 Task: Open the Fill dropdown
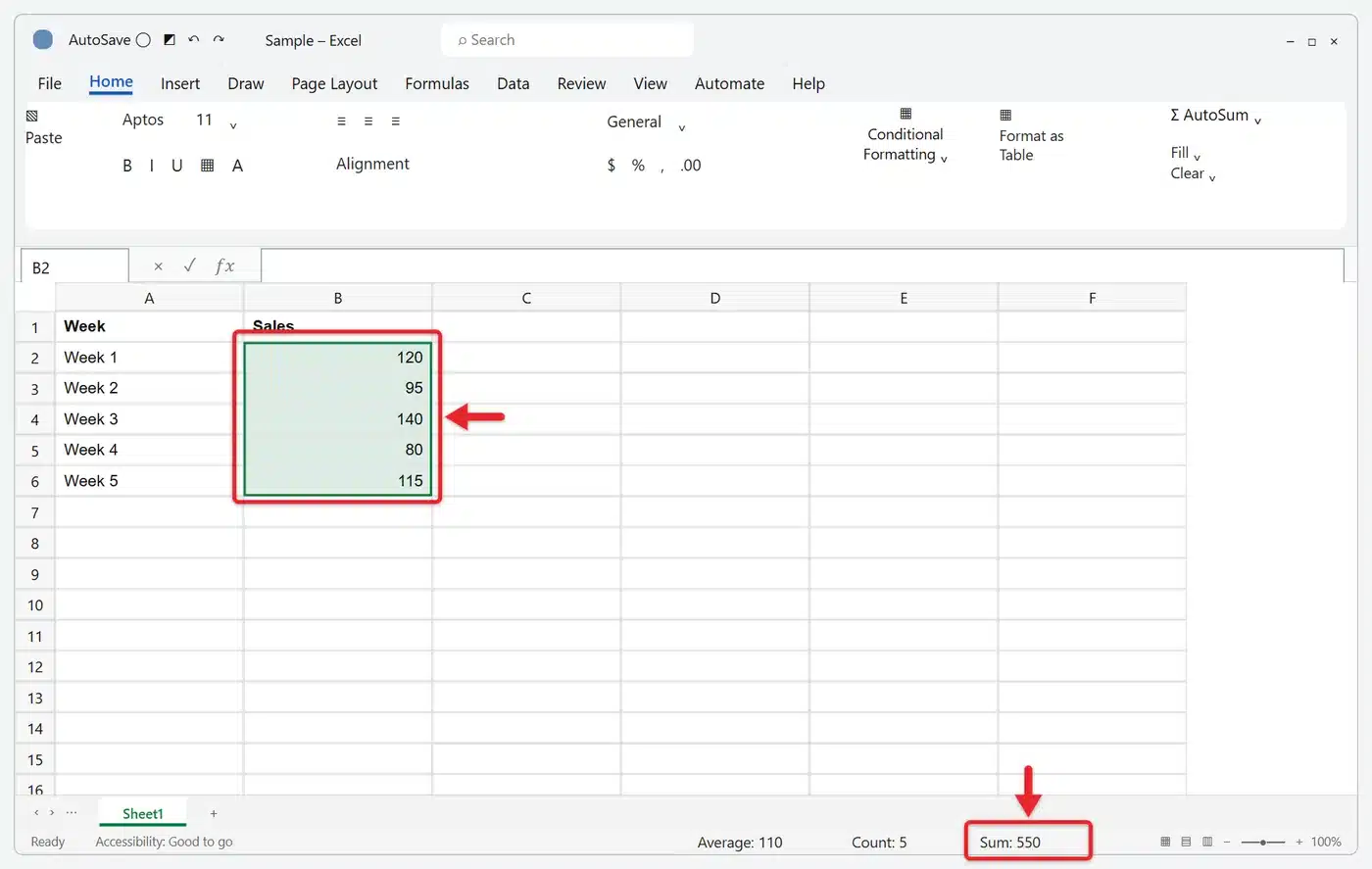[x=1185, y=153]
